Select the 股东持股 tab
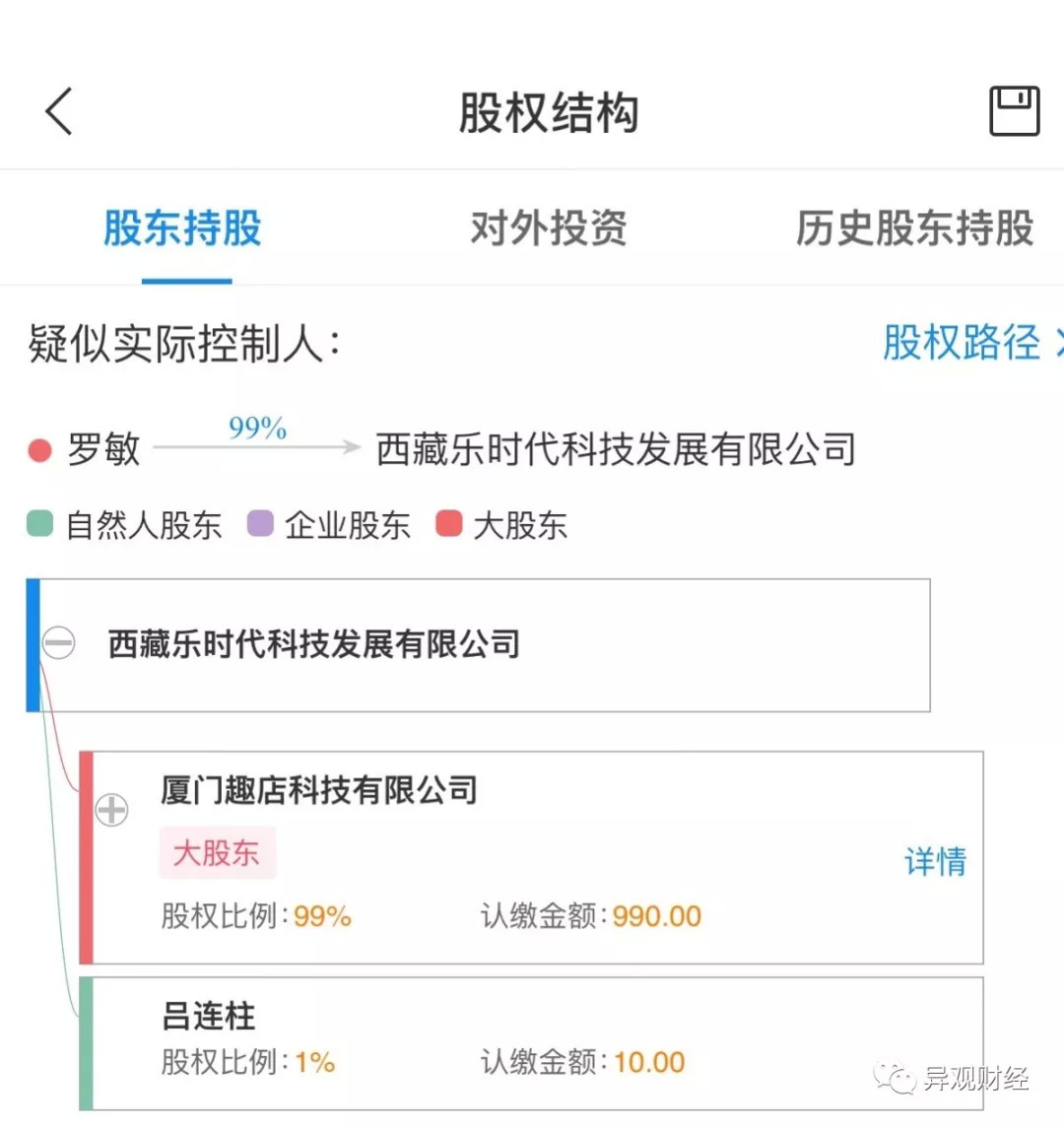Screen dimensions: 1064x1126 coord(182,229)
